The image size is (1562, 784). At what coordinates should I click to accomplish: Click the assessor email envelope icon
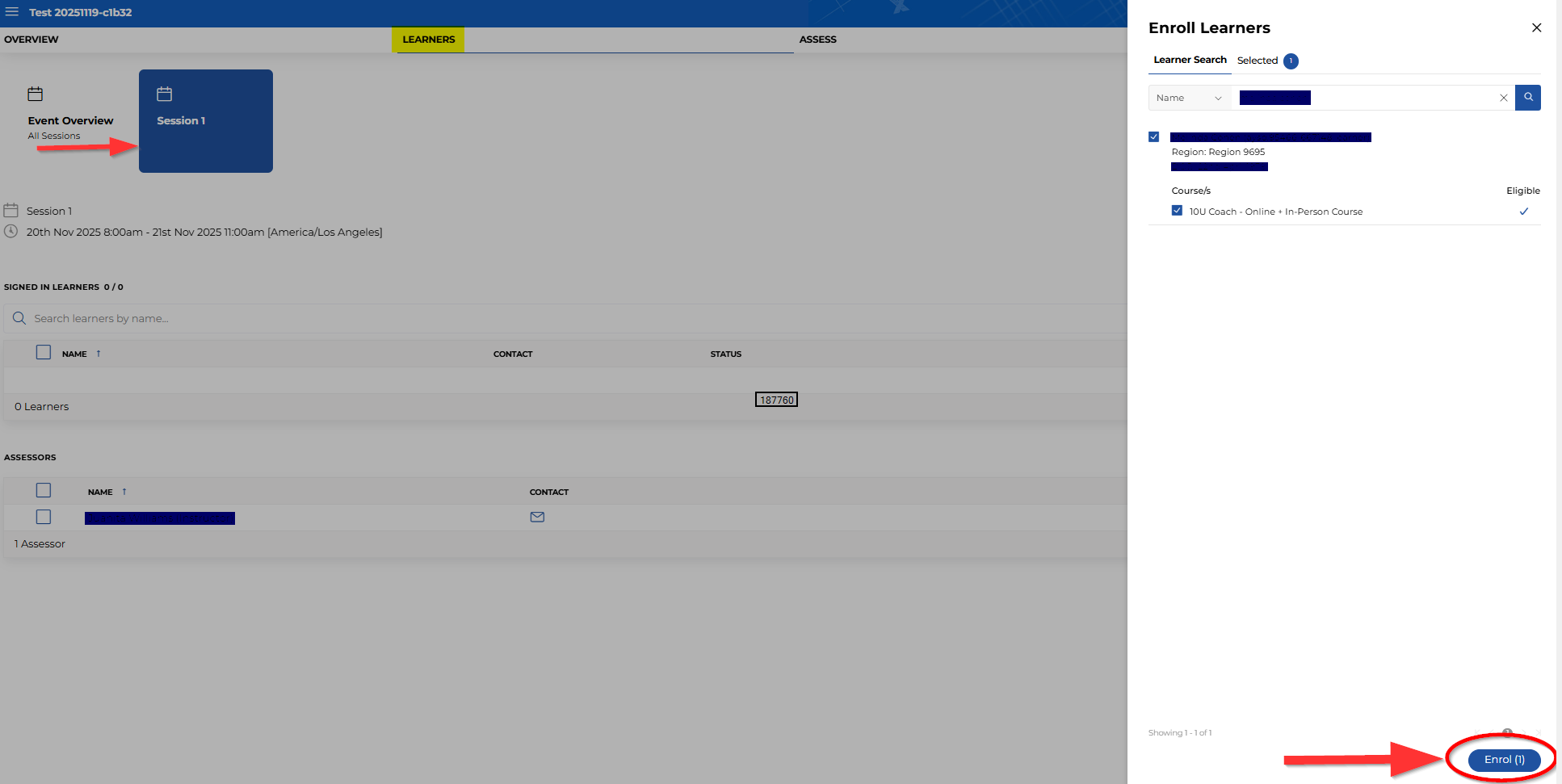537,517
